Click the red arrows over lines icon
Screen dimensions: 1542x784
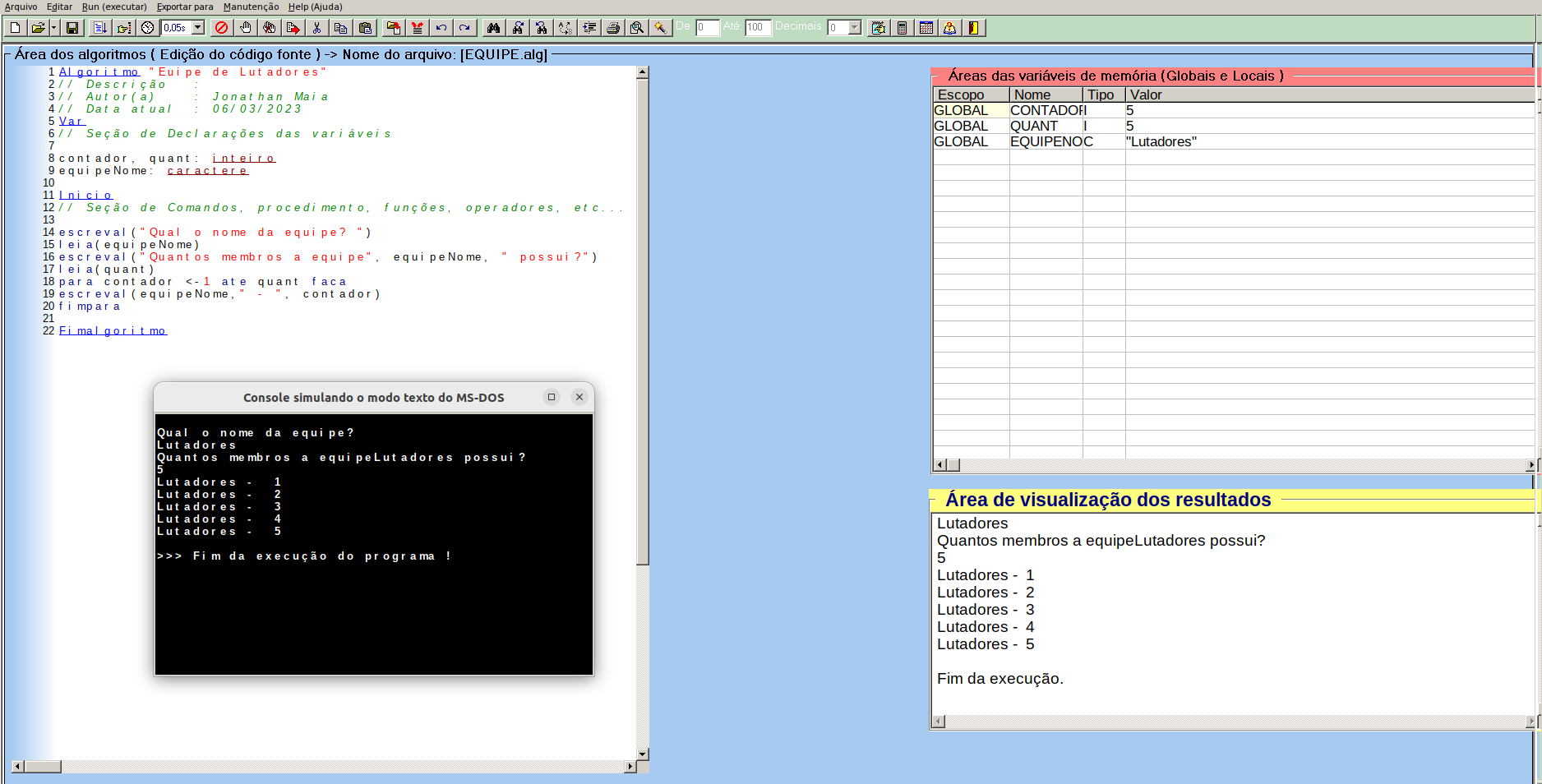point(418,28)
